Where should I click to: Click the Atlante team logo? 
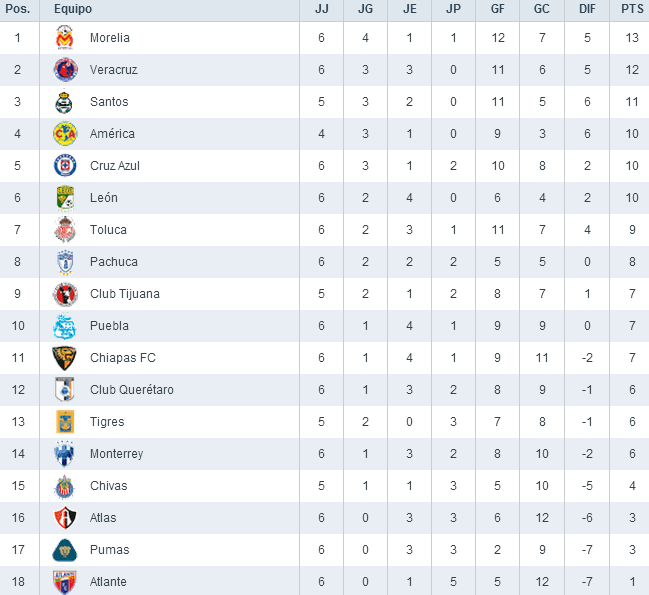tap(65, 582)
